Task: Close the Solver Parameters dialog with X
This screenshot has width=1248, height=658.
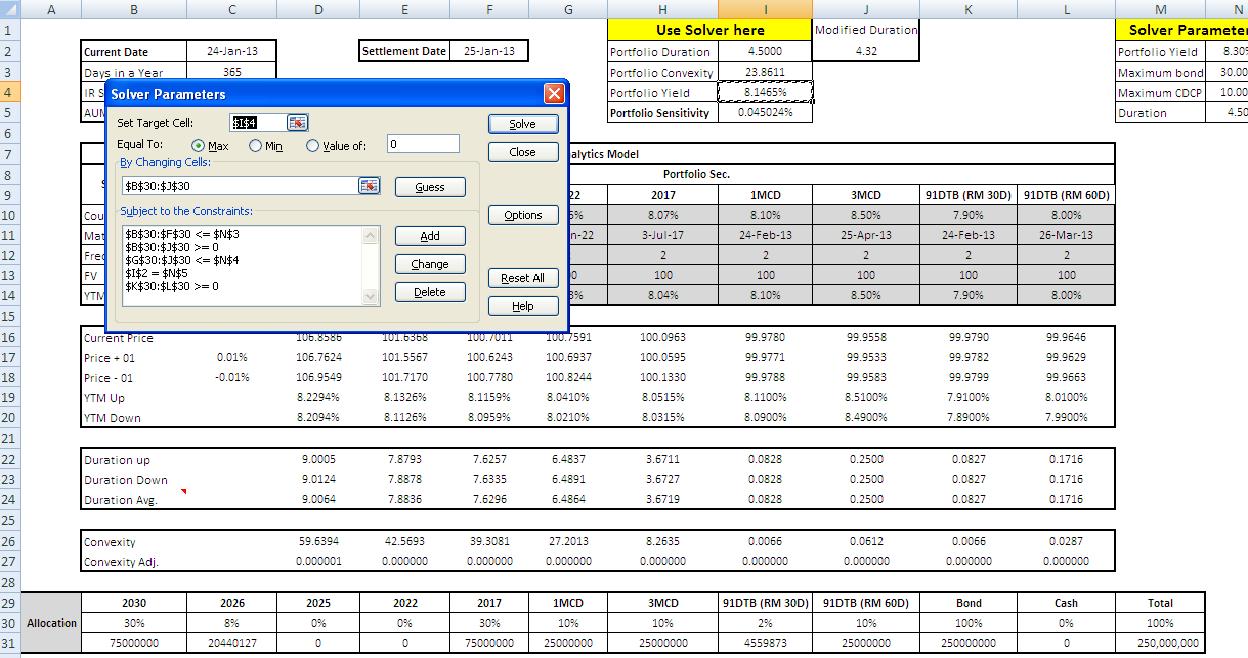Action: tap(554, 94)
